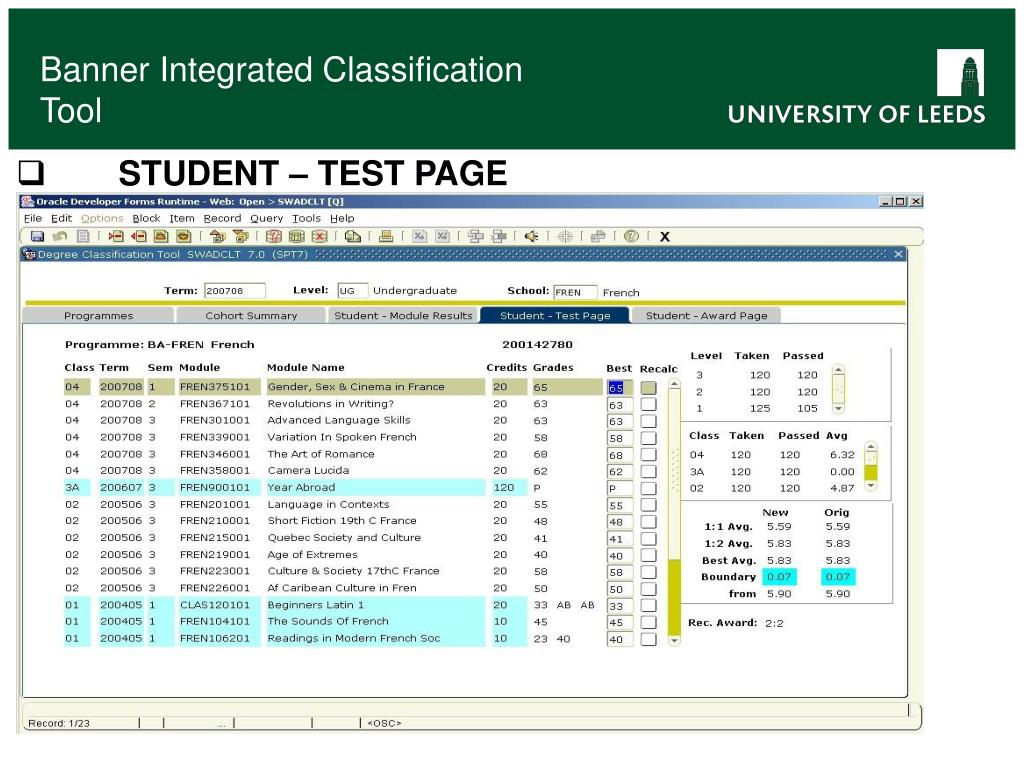The width and height of the screenshot is (1024, 768).
Task: Click the highlighted New Boundary value 0.07
Action: [779, 577]
